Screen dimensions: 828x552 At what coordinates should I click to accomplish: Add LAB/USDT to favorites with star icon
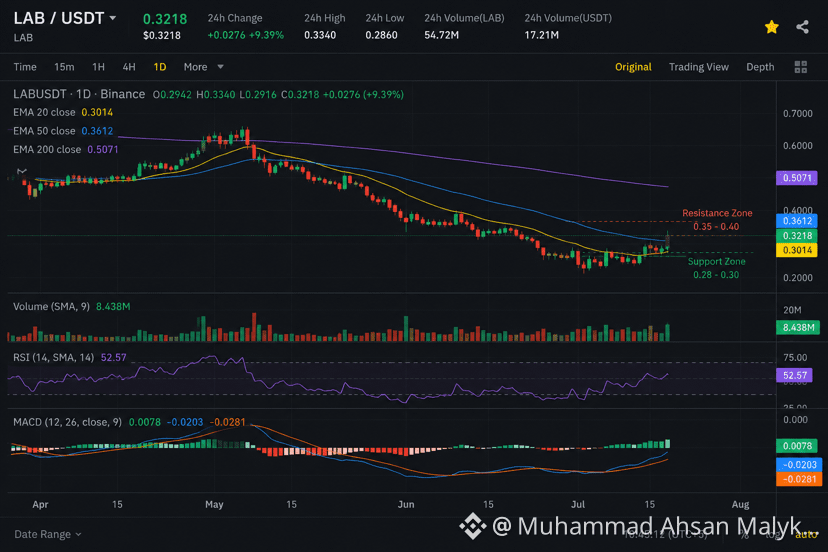(x=771, y=26)
